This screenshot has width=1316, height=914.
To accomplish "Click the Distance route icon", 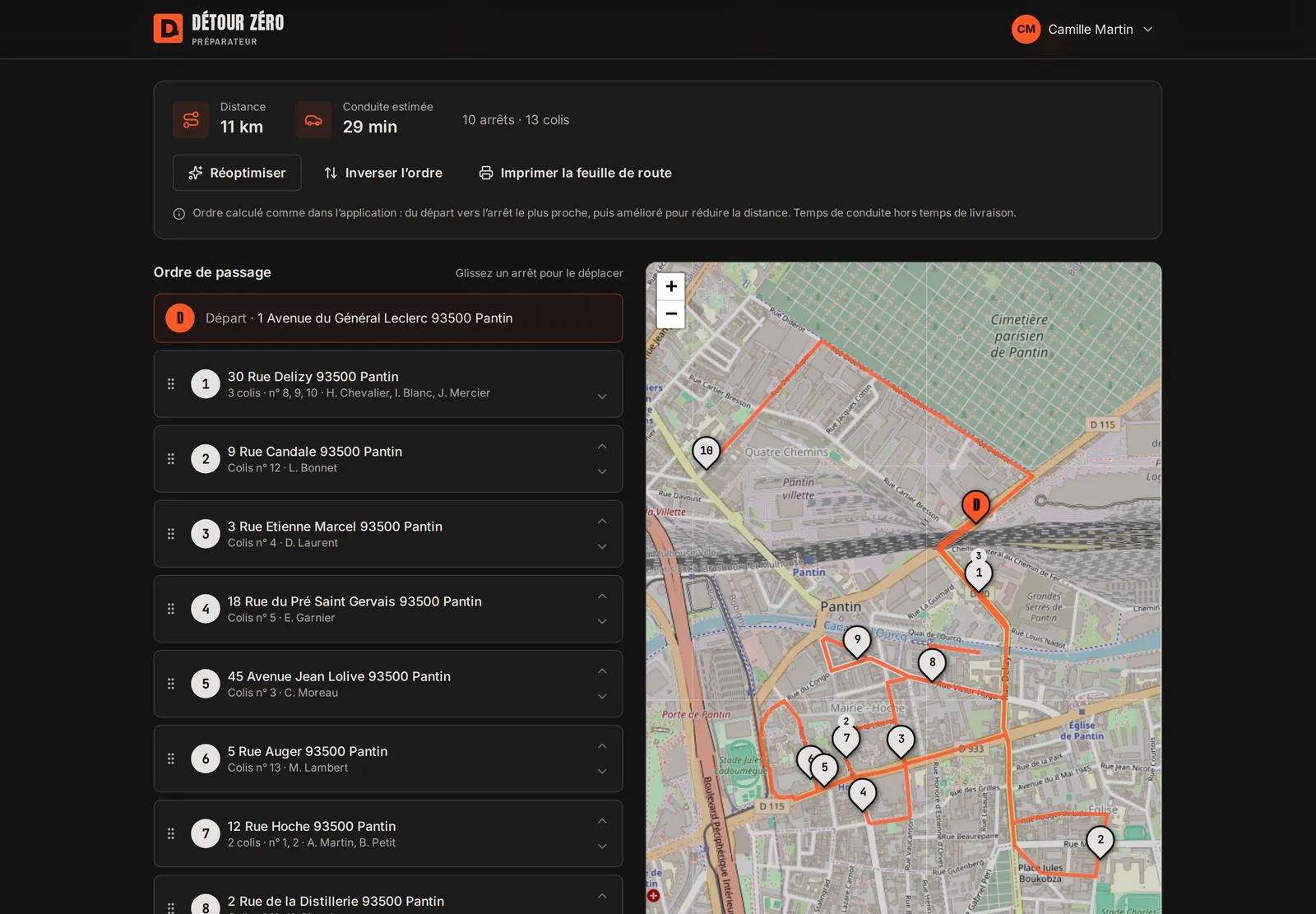I will (x=191, y=120).
